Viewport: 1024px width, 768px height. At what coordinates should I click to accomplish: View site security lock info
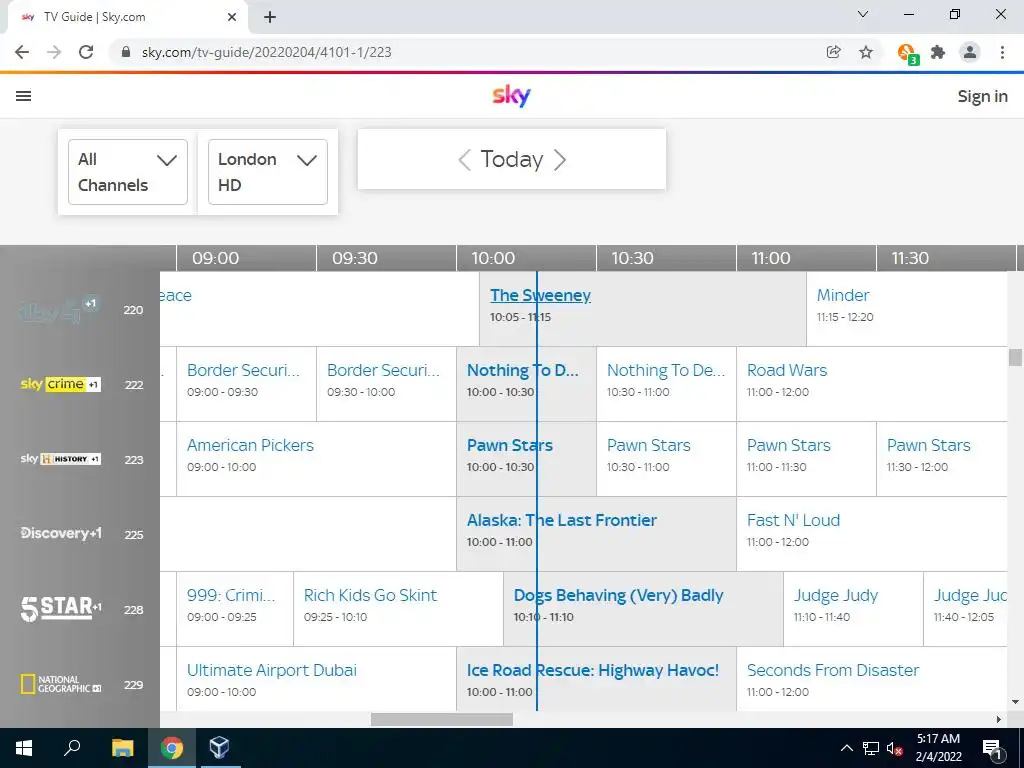coord(126,52)
